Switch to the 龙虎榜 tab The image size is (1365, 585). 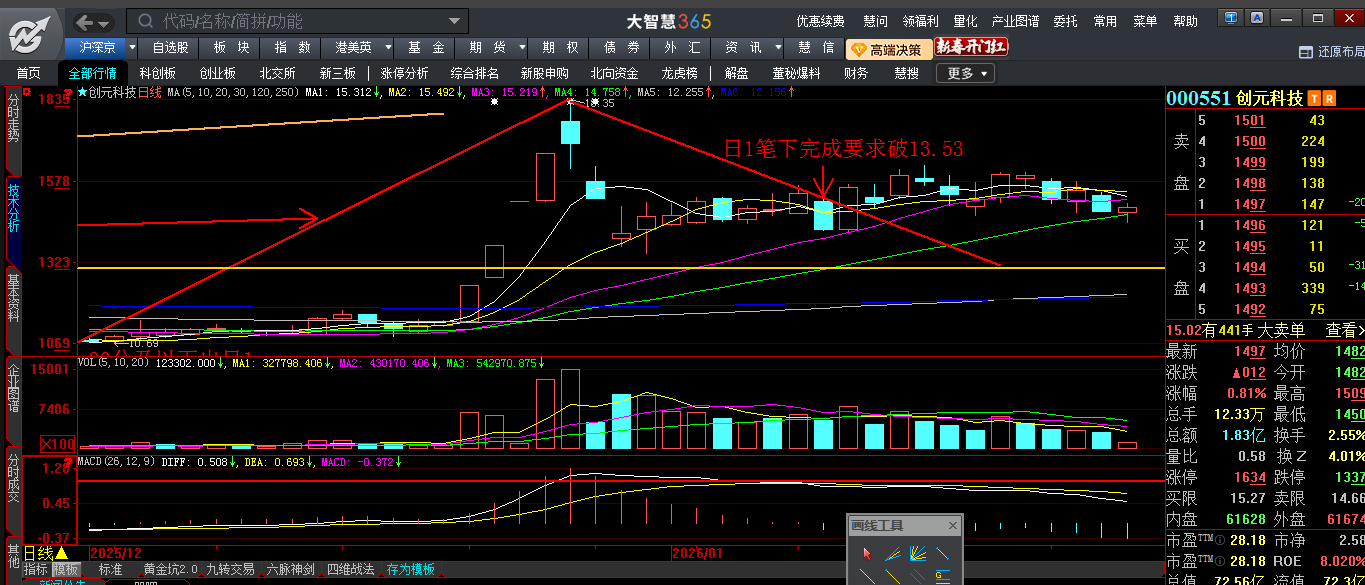(x=677, y=73)
